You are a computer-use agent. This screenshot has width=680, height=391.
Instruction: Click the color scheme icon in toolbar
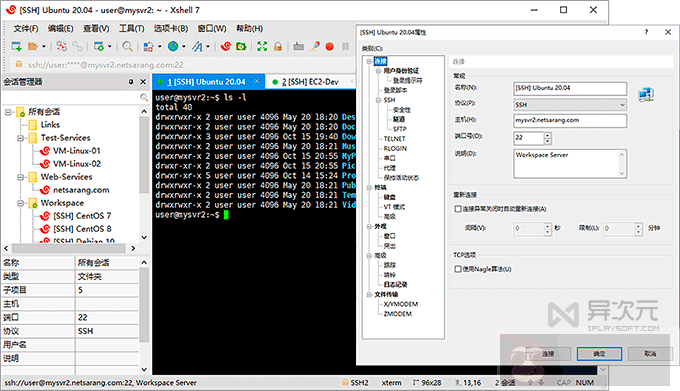(148, 46)
